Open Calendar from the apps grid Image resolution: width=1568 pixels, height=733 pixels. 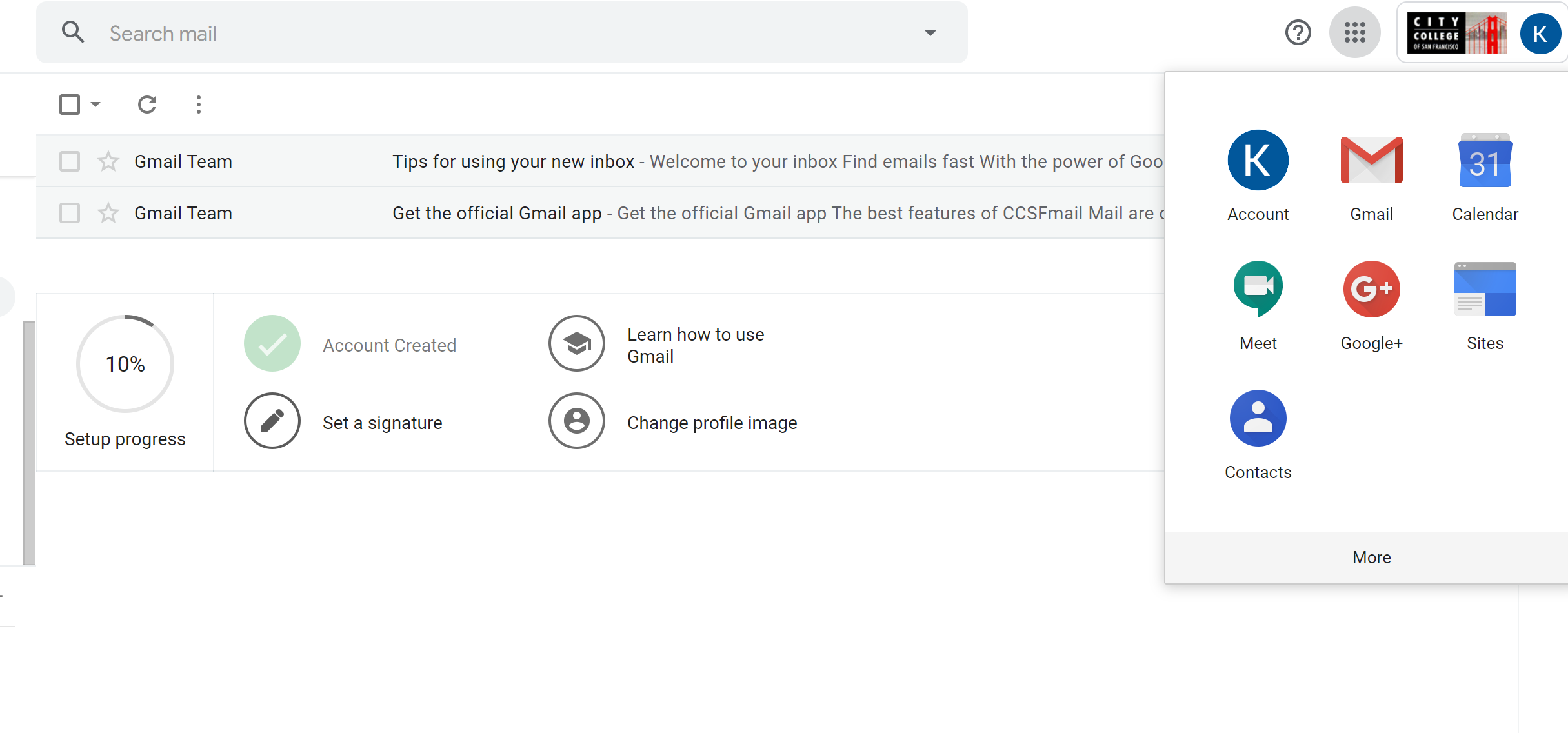[x=1485, y=161]
